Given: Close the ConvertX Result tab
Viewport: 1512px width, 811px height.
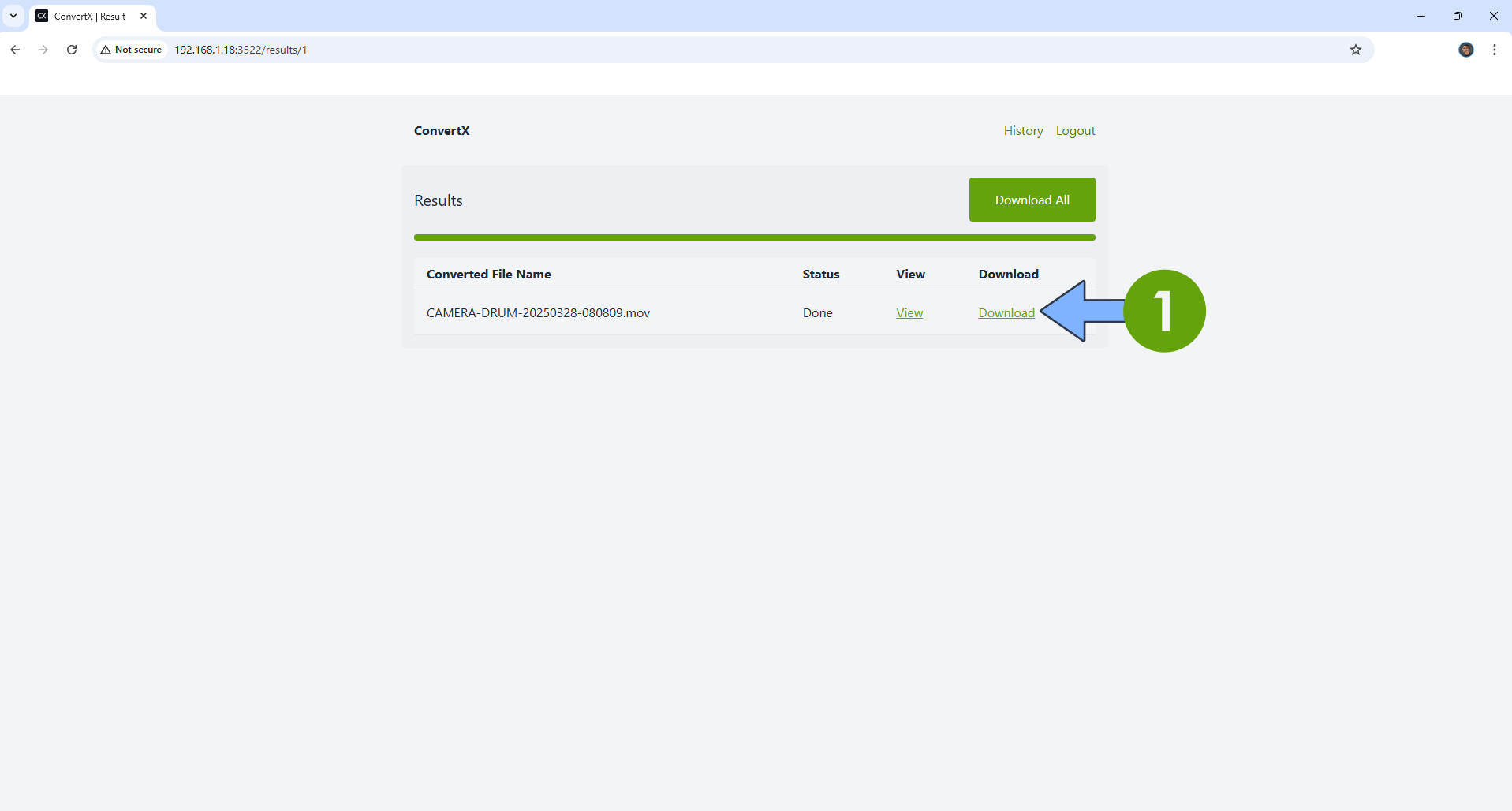Looking at the screenshot, I should (144, 16).
